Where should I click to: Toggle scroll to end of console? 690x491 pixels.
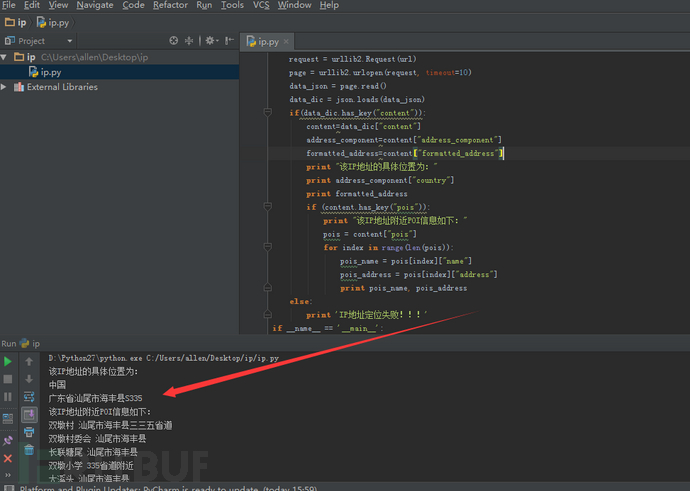[x=29, y=414]
